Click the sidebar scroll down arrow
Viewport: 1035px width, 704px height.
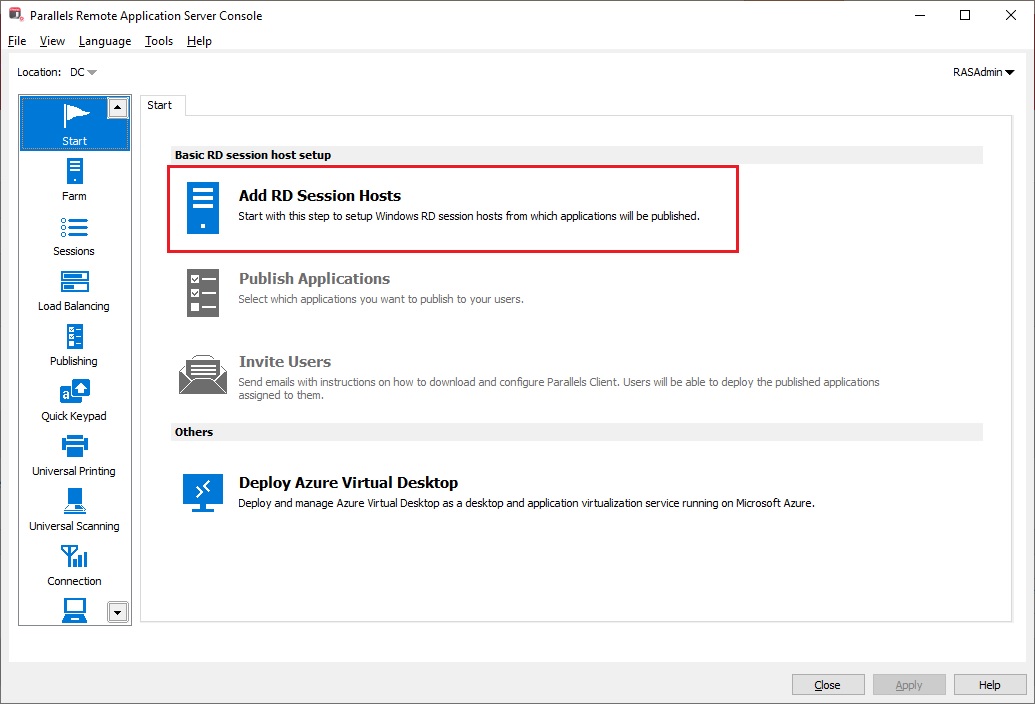pos(117,612)
